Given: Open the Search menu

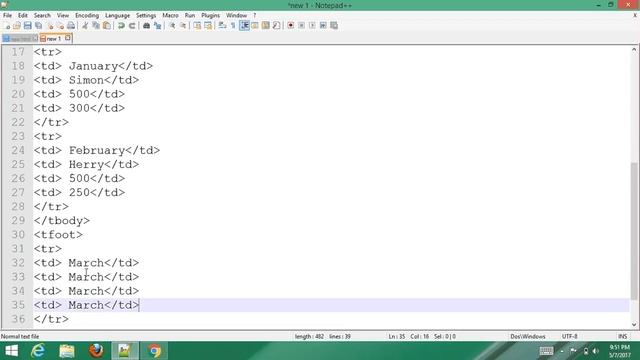Looking at the screenshot, I should (x=42, y=15).
